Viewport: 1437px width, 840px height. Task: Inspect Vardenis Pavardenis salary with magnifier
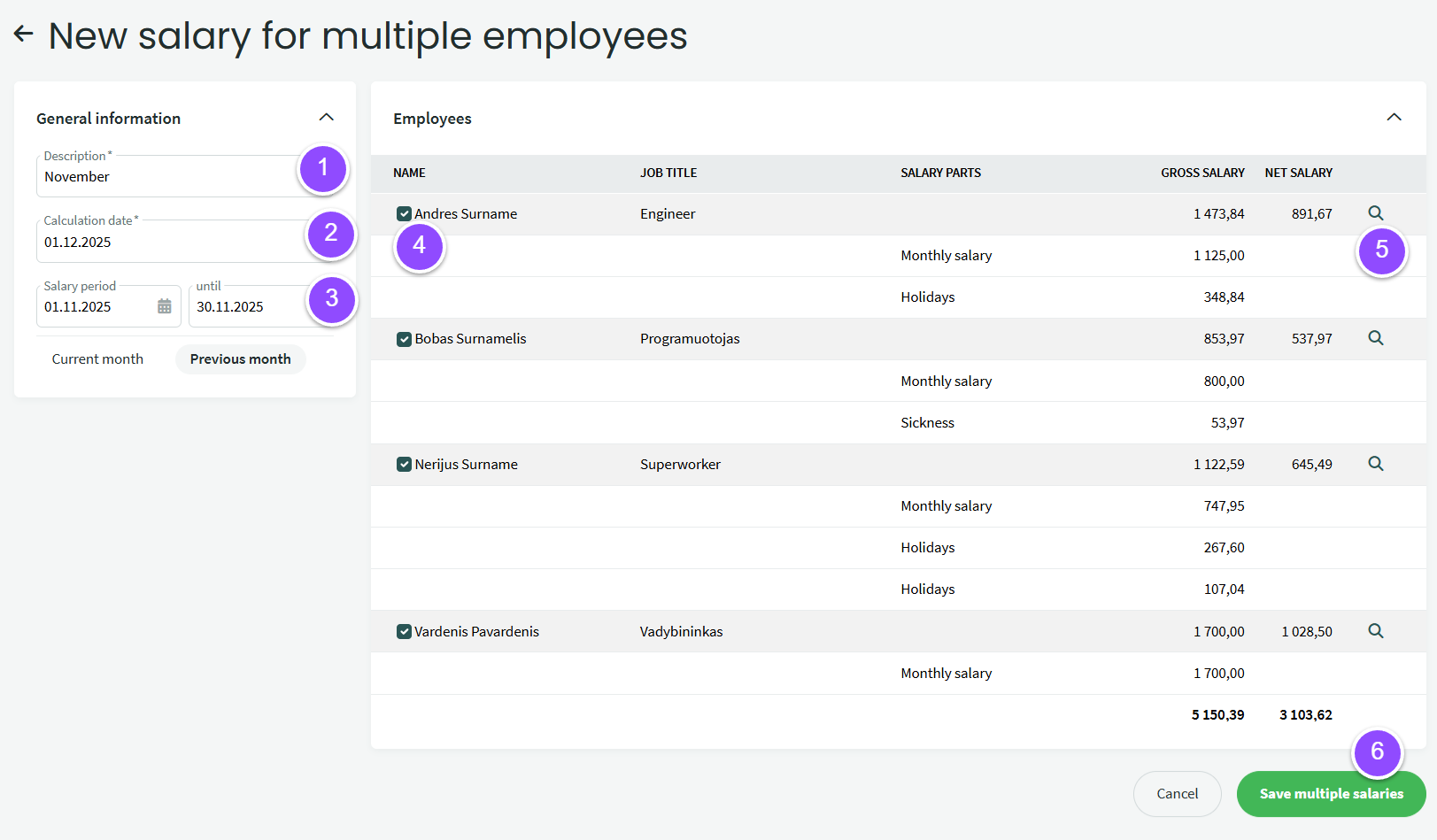(1375, 631)
